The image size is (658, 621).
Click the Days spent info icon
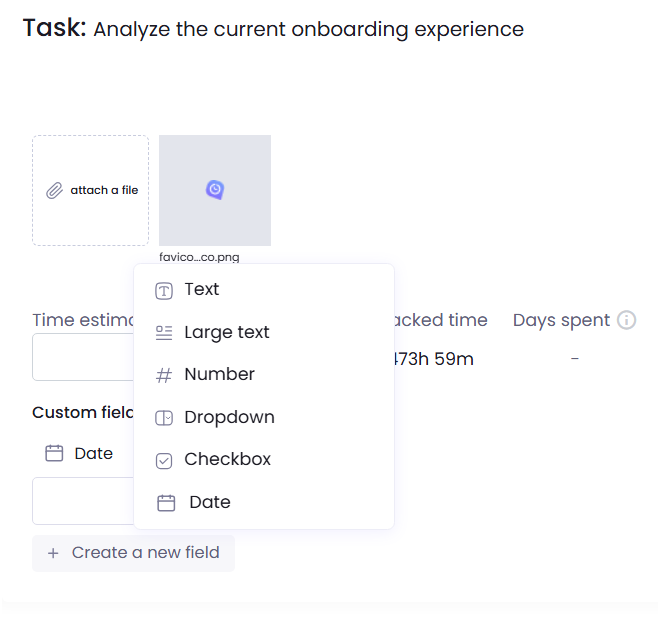pyautogui.click(x=626, y=320)
